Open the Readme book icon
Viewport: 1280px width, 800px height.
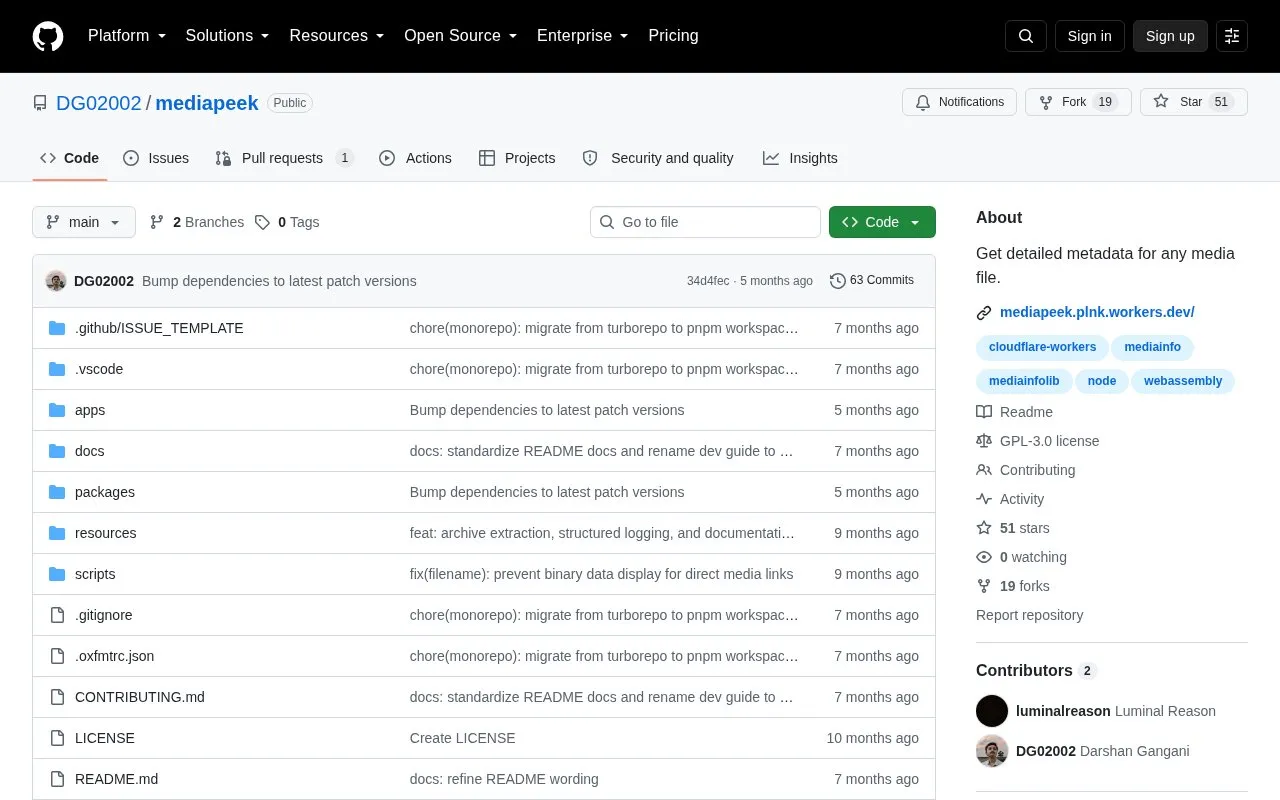[984, 412]
